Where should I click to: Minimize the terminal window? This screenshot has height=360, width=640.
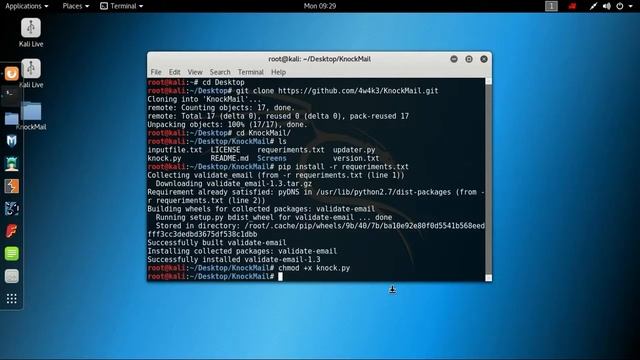coord(454,59)
